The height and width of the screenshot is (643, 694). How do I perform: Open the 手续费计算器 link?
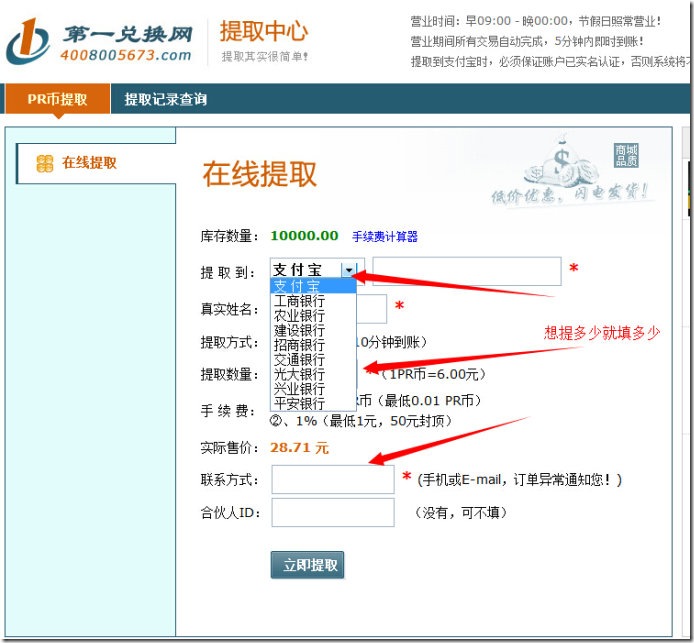[385, 237]
